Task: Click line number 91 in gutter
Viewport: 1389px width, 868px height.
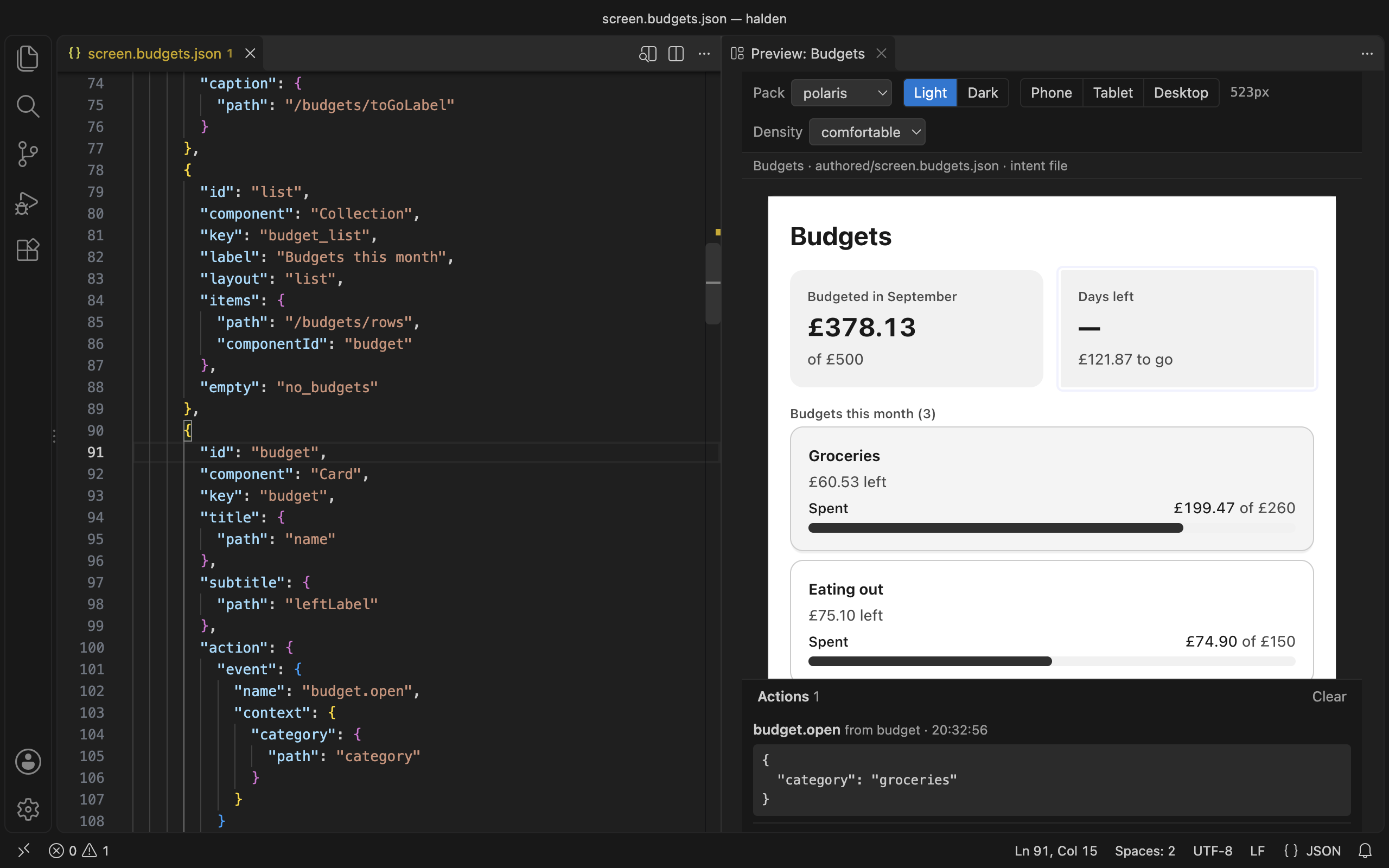Action: pyautogui.click(x=95, y=452)
